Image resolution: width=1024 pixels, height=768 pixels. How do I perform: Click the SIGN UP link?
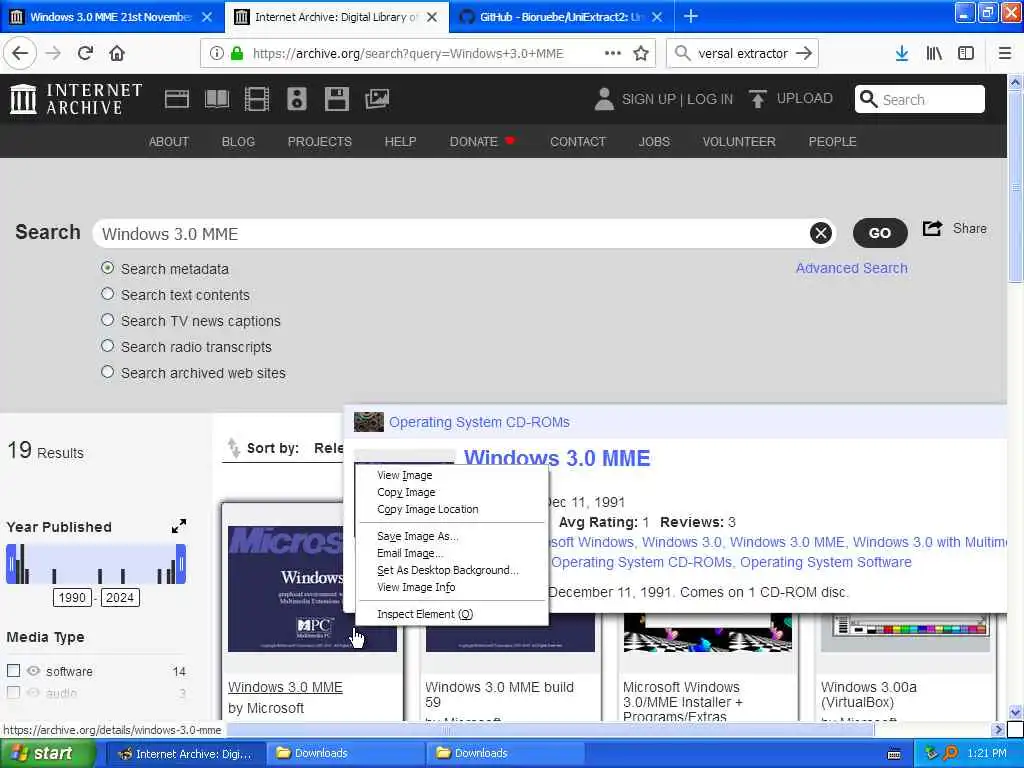648,99
